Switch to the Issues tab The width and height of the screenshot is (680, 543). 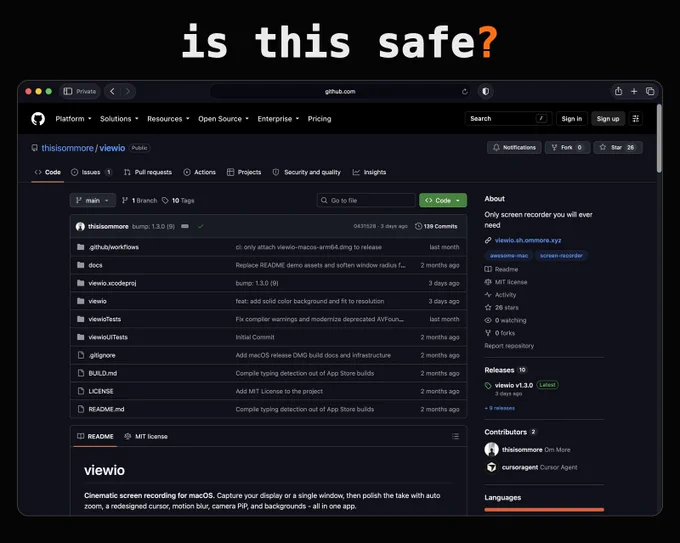coord(92,172)
